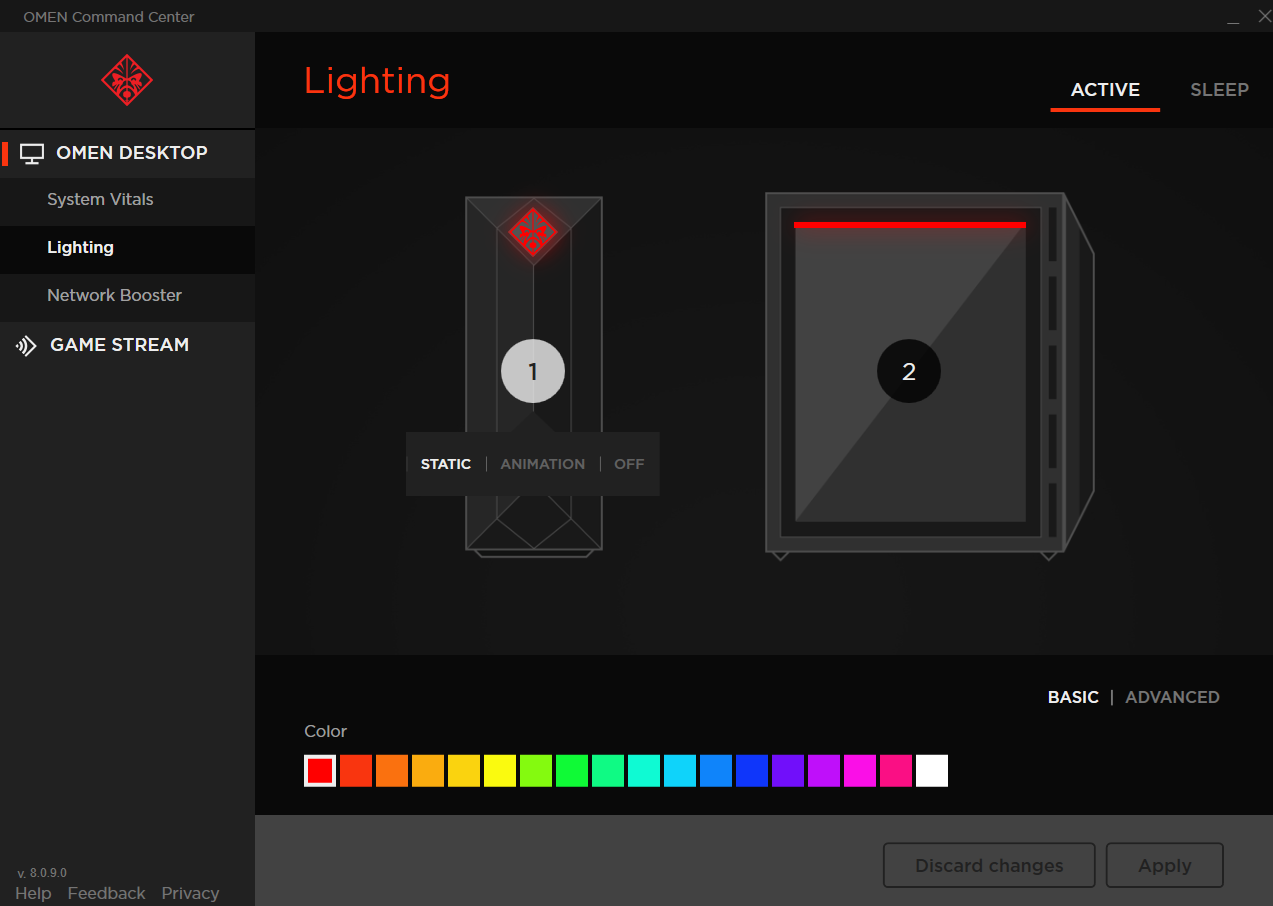
Task: Open Network Booster page
Action: click(x=127, y=296)
